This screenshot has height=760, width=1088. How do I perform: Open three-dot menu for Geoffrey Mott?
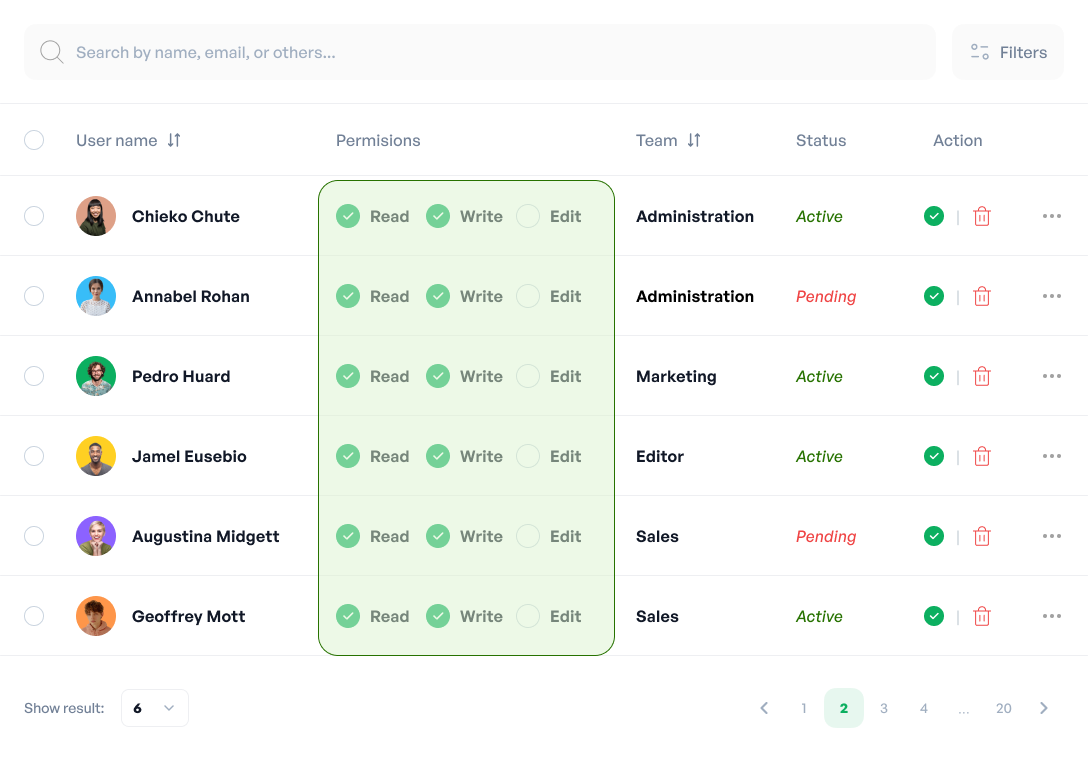tap(1051, 616)
